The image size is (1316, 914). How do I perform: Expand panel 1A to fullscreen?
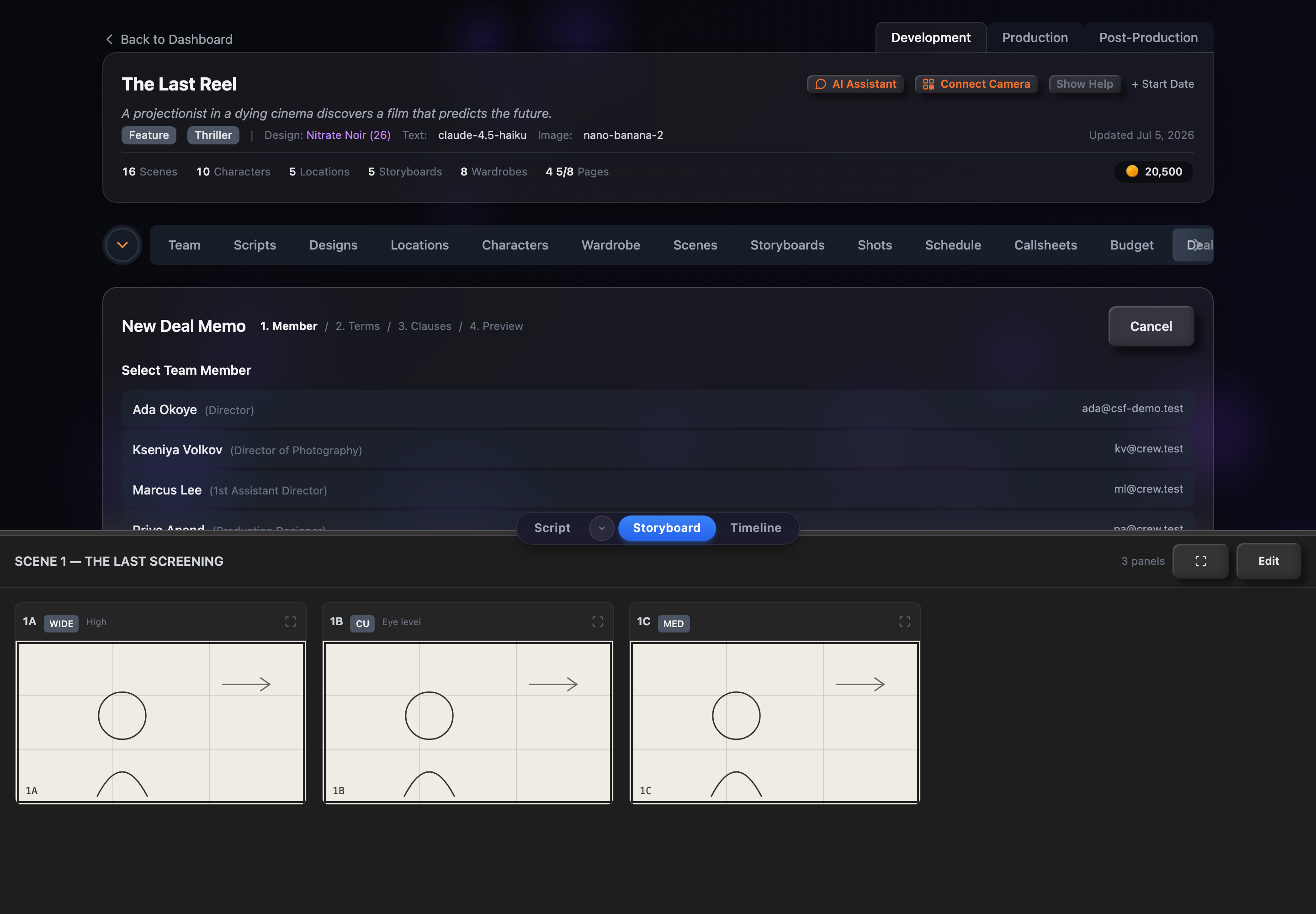(x=290, y=622)
